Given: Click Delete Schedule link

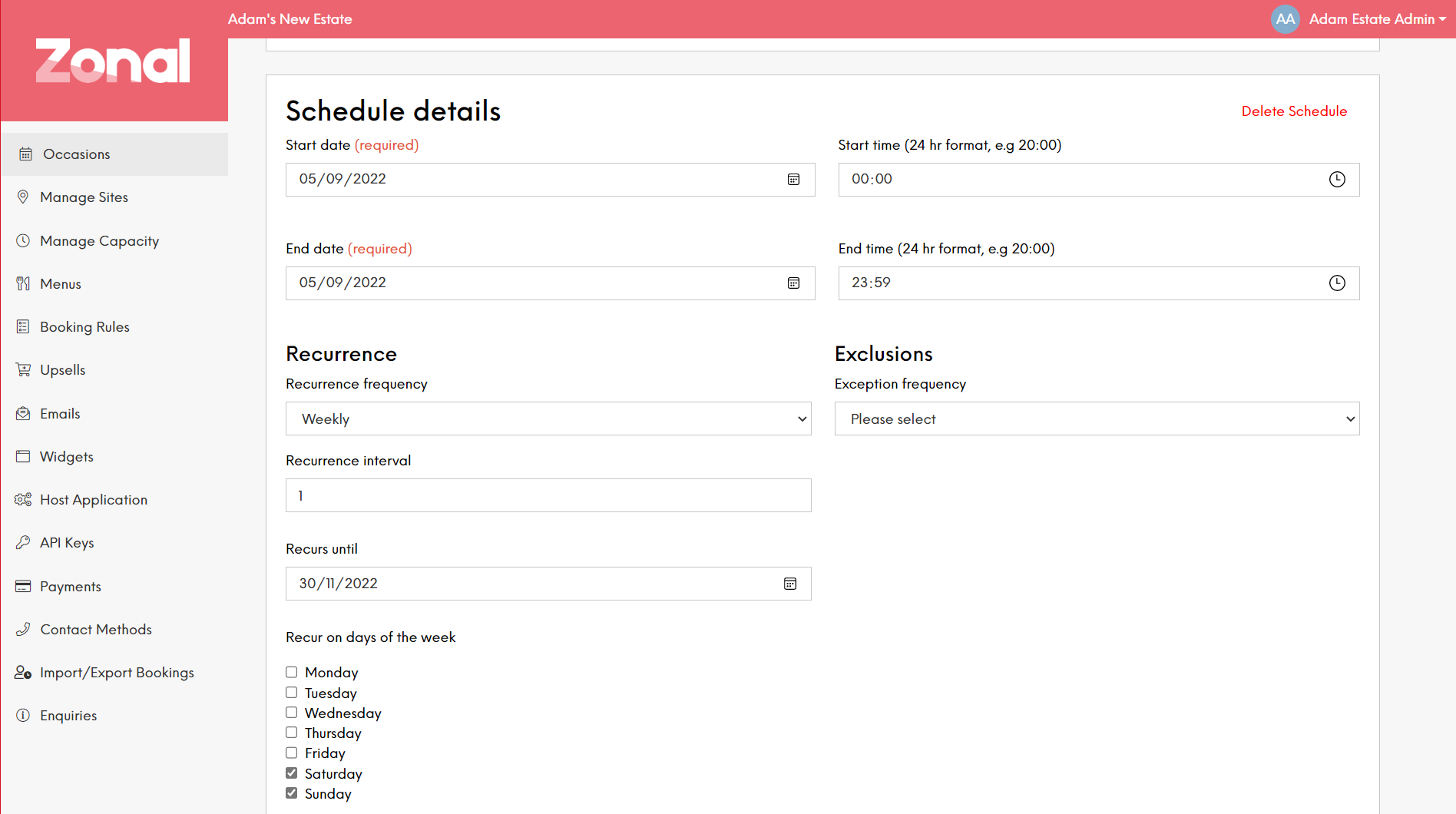Looking at the screenshot, I should pyautogui.click(x=1294, y=111).
